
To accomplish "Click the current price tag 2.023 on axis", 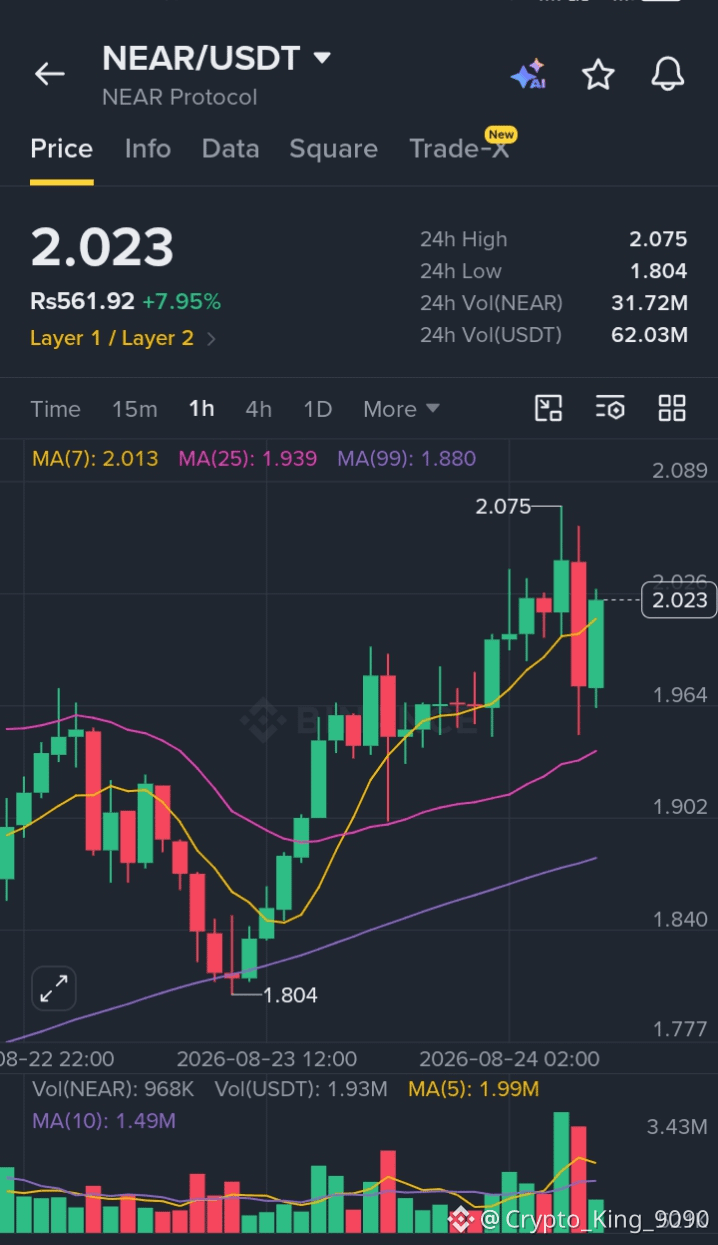I will [679, 600].
